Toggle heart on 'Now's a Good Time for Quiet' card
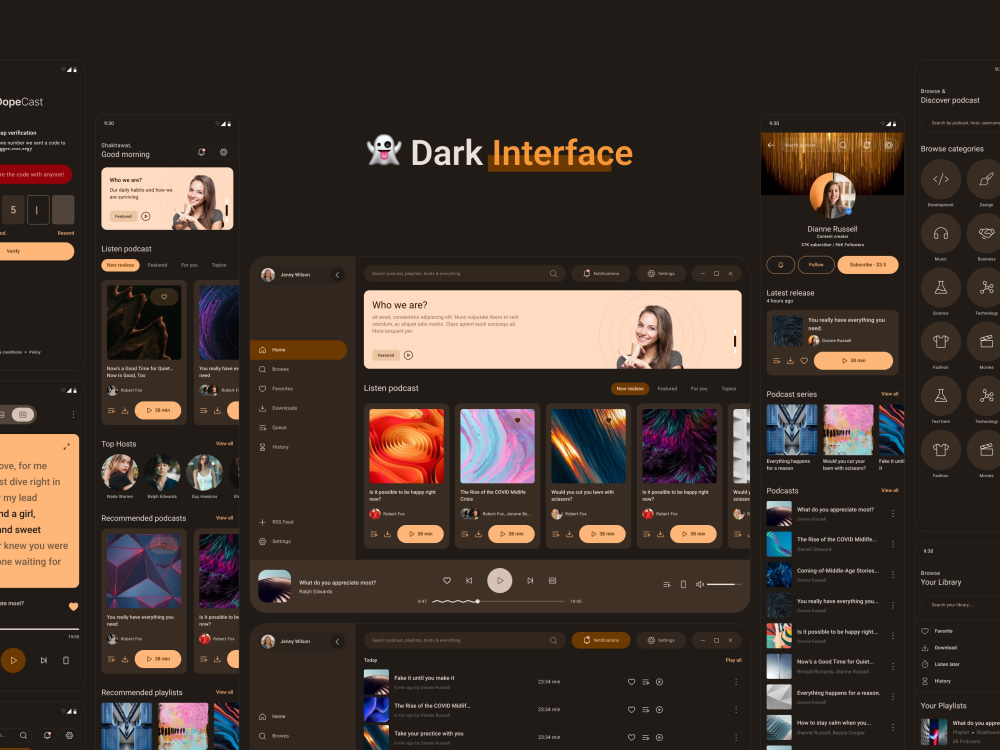Screen dimensions: 1000x750 [x=164, y=297]
